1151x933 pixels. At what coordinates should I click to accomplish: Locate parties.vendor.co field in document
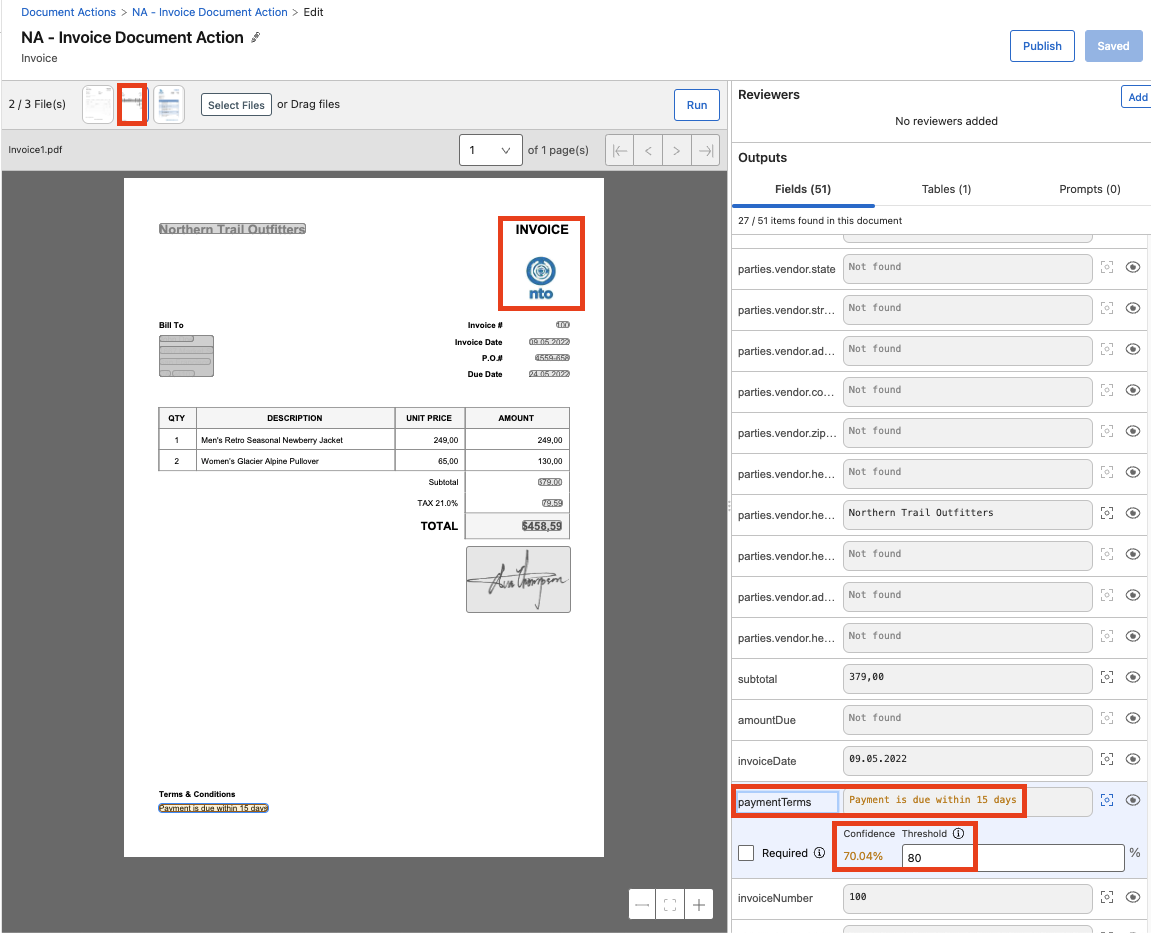[x=1107, y=390]
